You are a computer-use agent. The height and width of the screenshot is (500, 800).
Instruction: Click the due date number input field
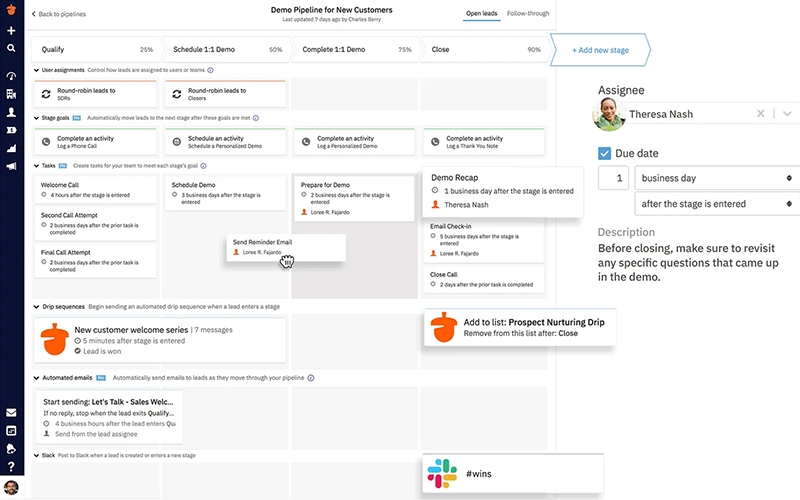[613, 178]
